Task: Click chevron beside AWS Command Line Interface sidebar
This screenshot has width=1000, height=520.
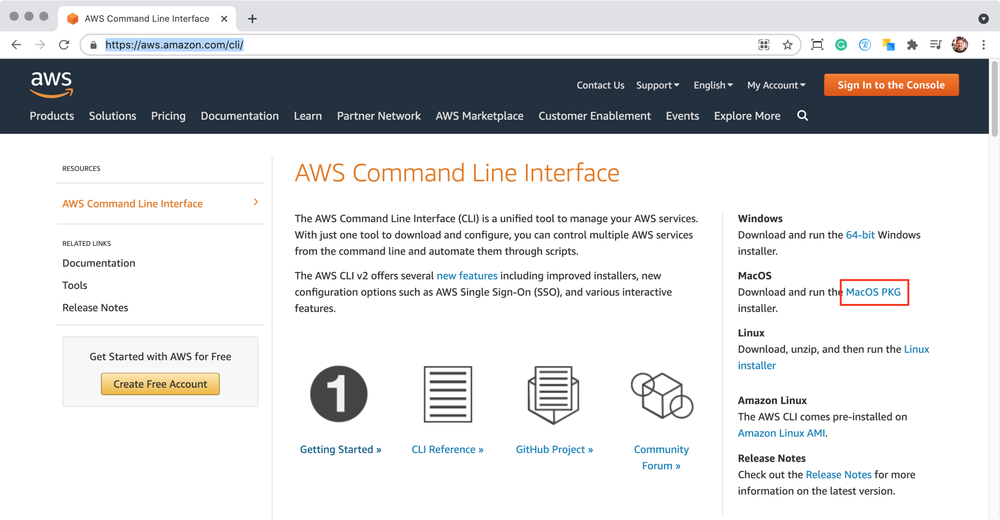Action: pos(256,202)
